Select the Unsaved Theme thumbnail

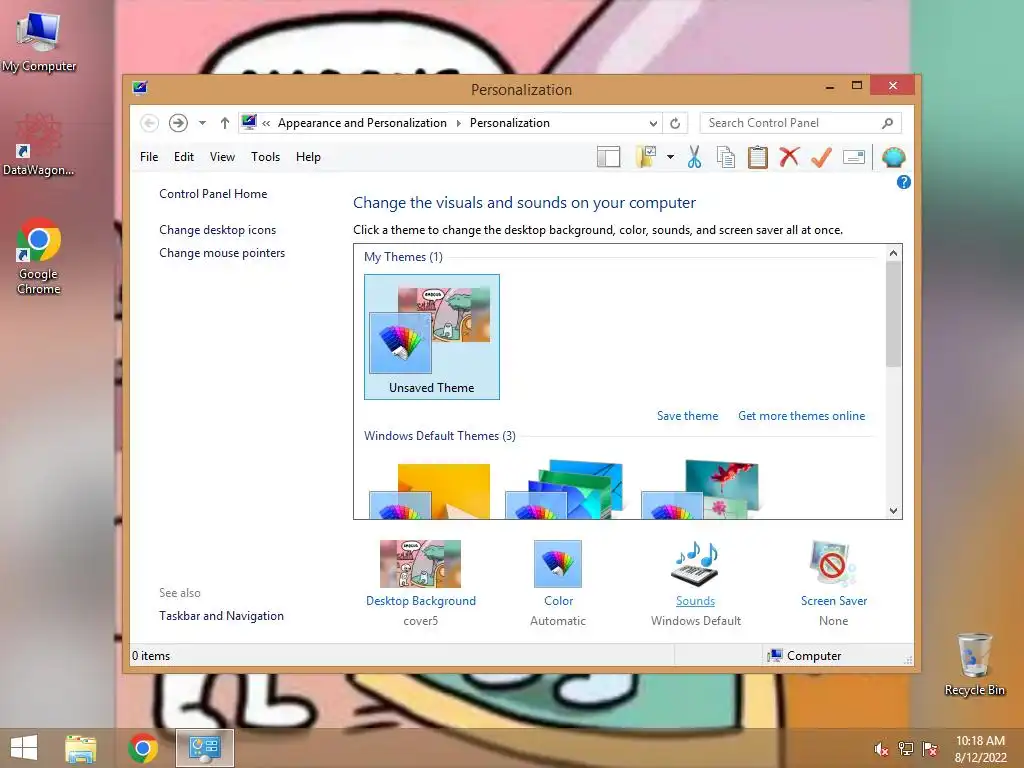click(432, 336)
